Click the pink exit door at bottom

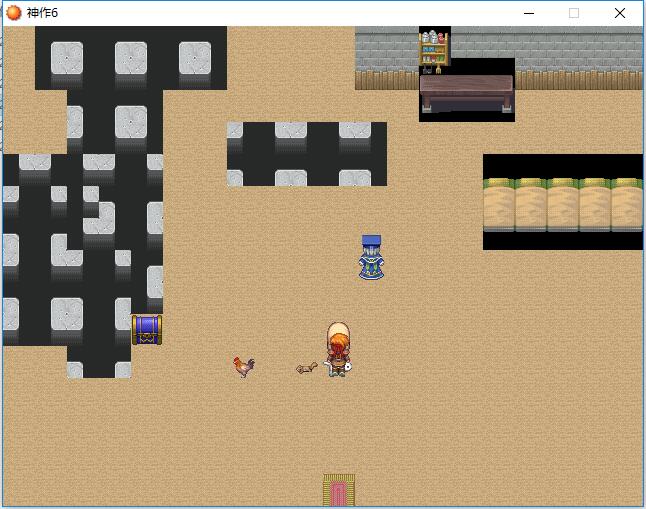(x=339, y=490)
